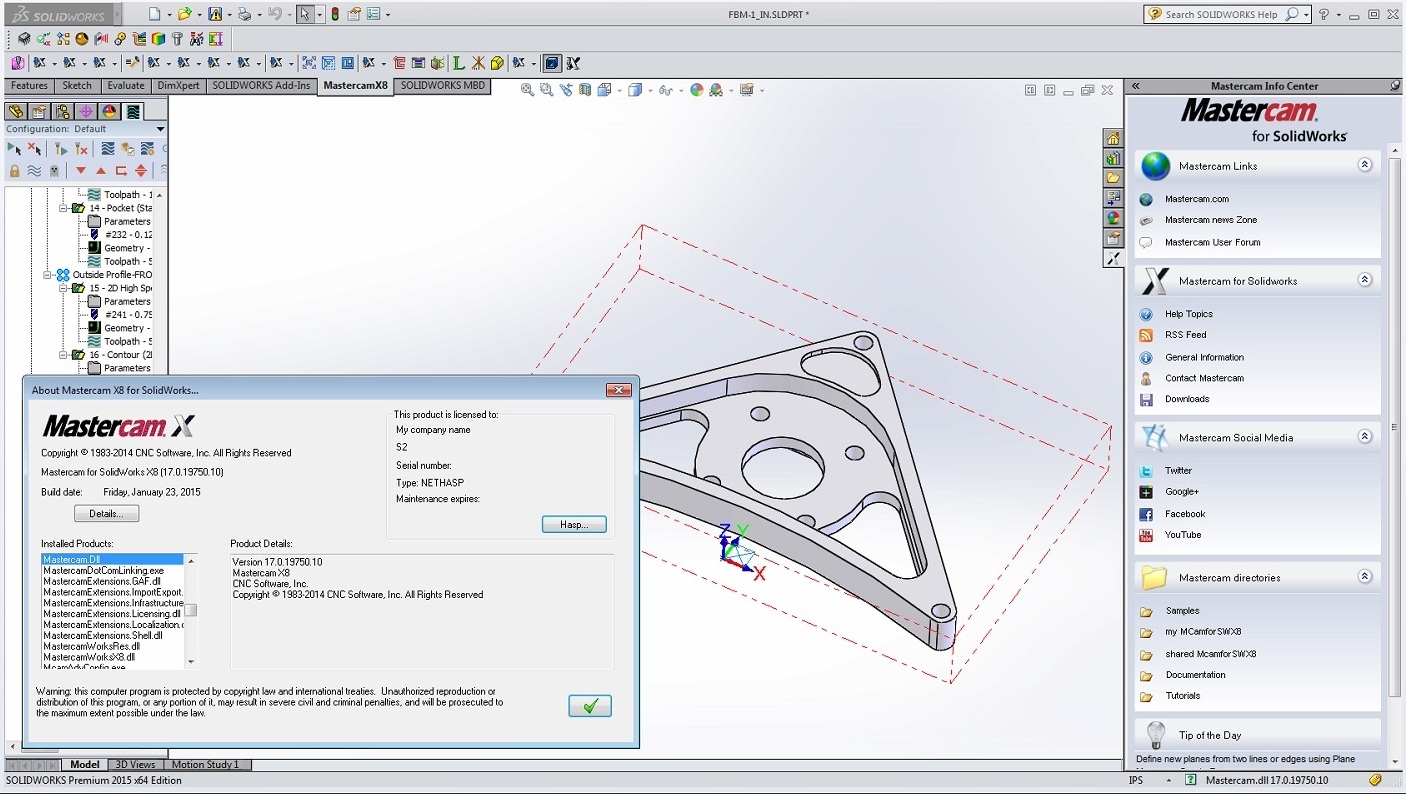Click the red move insert arrow down icon

[x=82, y=171]
